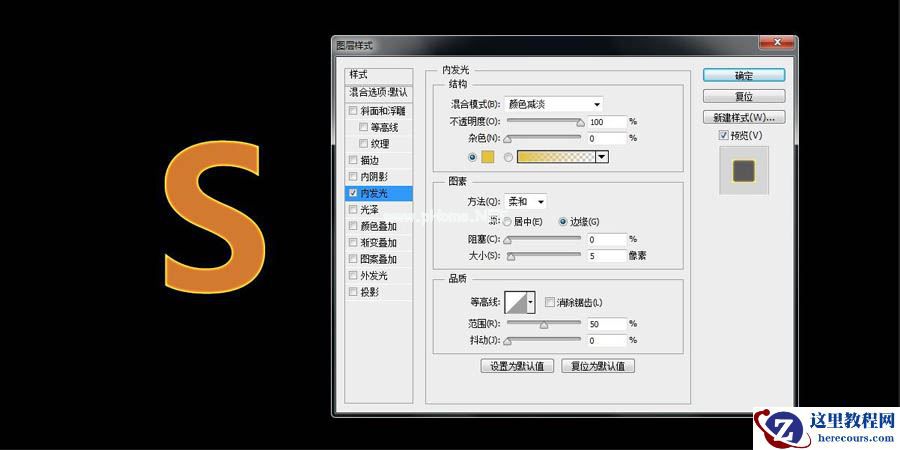900x450 pixels.
Task: Choose the 居中(E) source option
Action: (x=508, y=222)
